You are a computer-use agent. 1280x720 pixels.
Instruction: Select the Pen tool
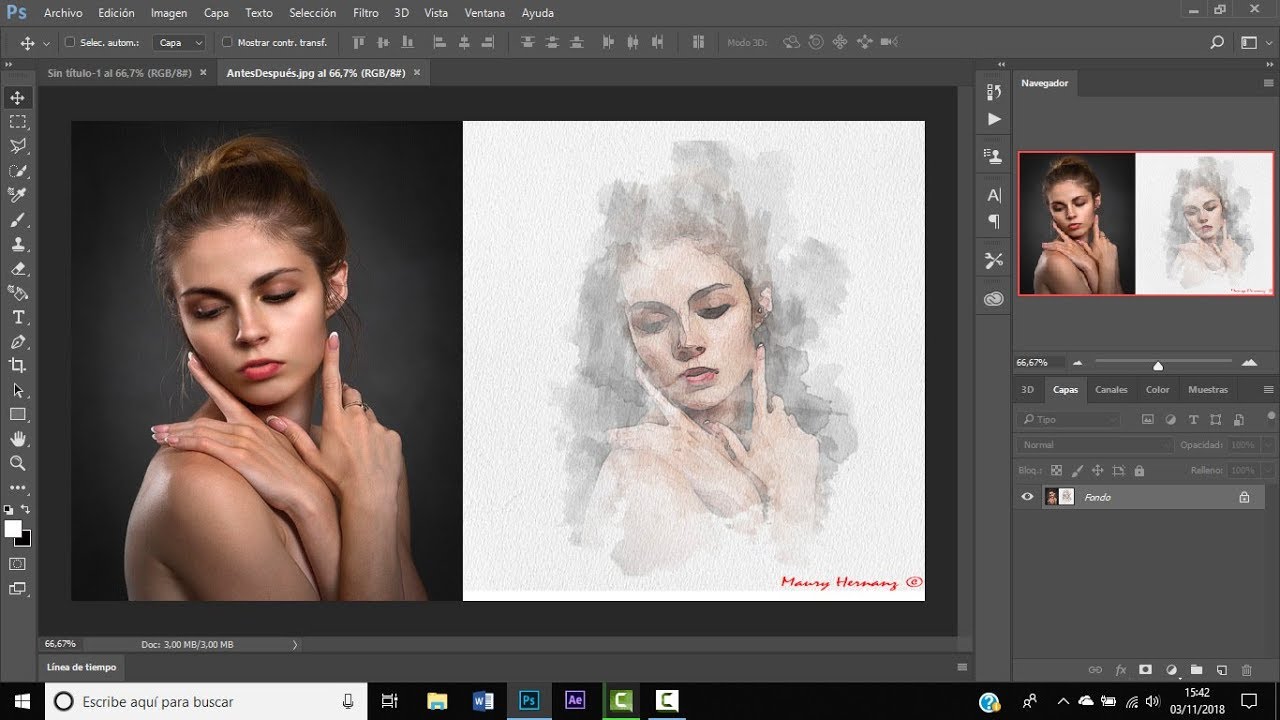point(18,342)
